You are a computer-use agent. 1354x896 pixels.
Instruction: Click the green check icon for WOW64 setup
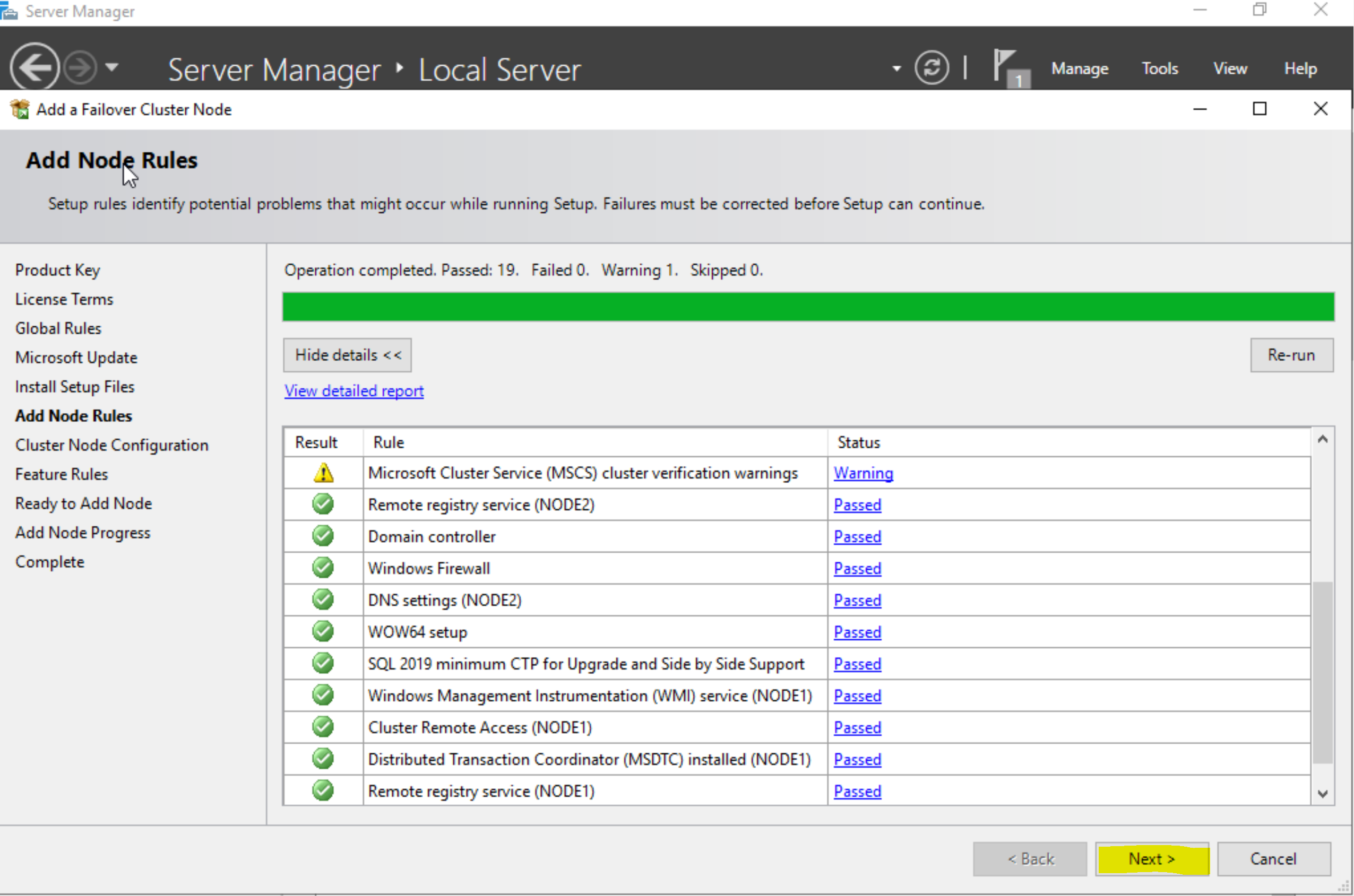point(323,631)
